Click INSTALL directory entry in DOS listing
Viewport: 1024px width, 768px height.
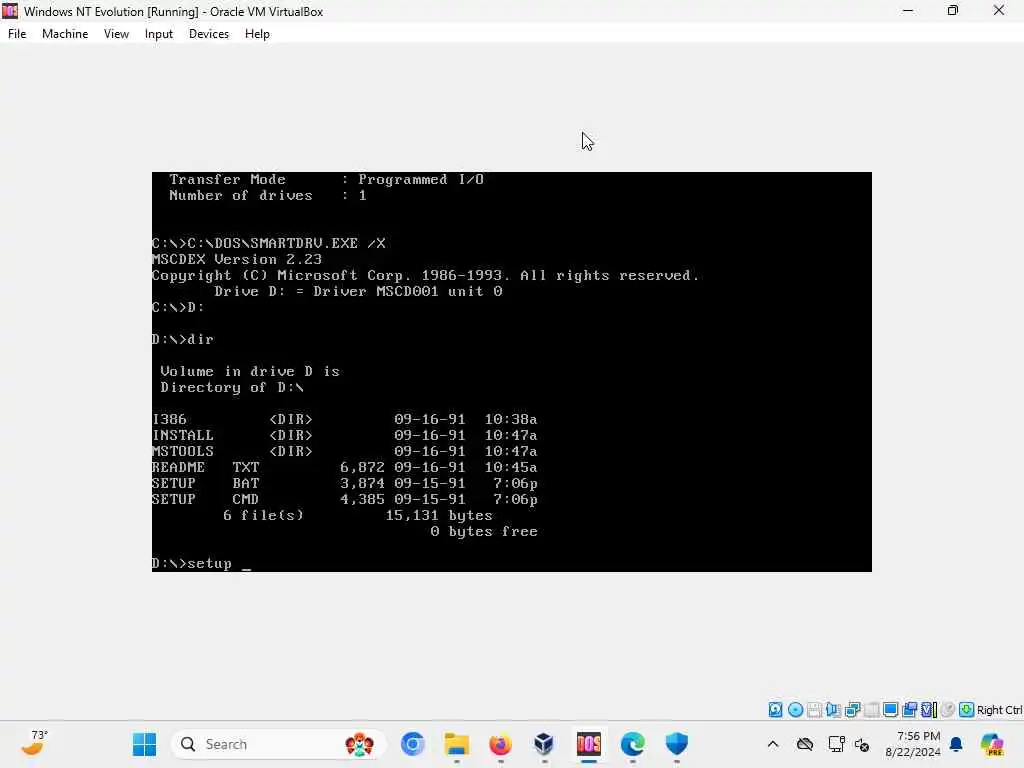[344, 435]
